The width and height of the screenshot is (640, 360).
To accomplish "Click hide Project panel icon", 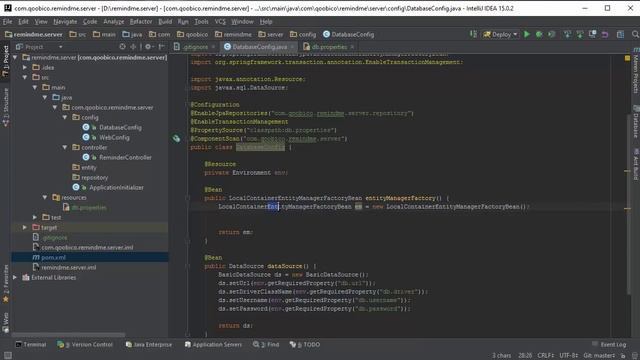I will (162, 47).
